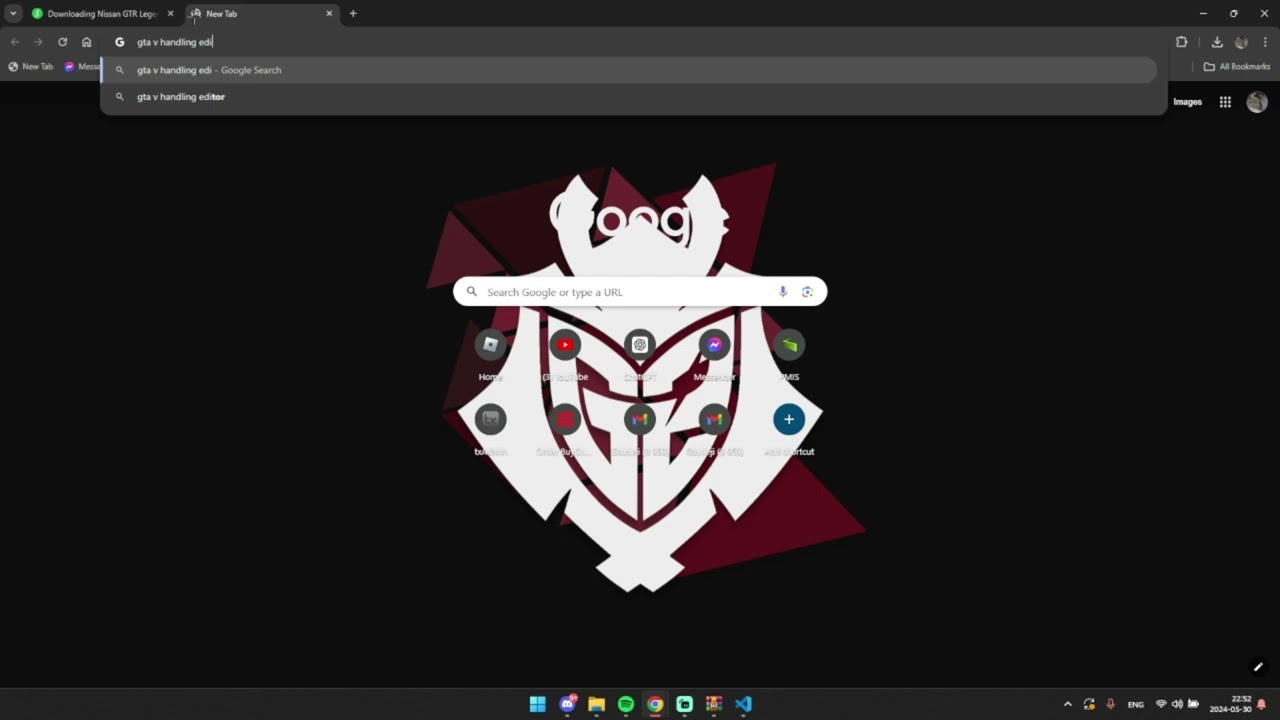The height and width of the screenshot is (720, 1280).
Task: Open the clock and date 22:52
Action: coord(1231,704)
